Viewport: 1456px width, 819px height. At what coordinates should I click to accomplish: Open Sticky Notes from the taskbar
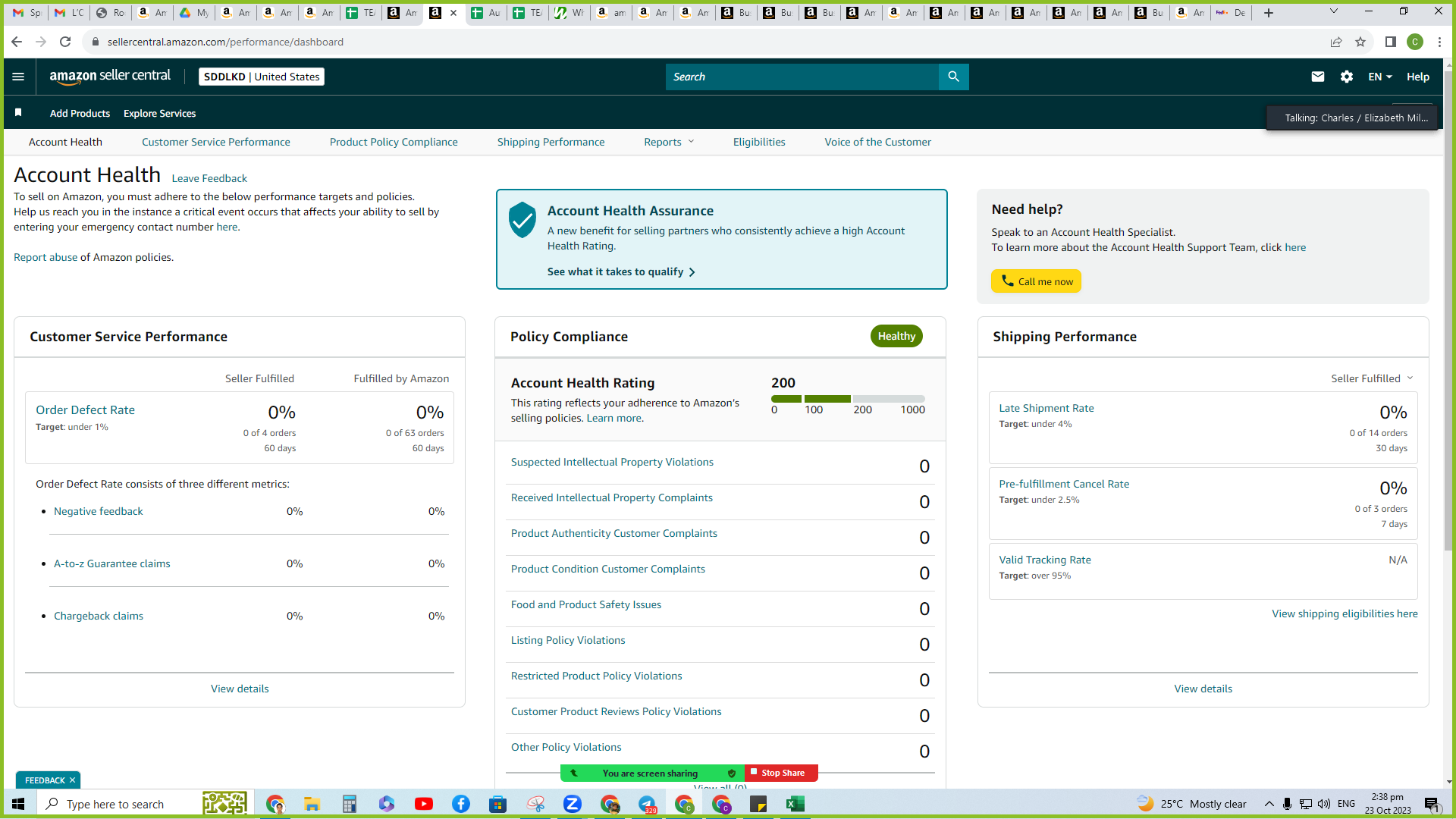pyautogui.click(x=758, y=804)
